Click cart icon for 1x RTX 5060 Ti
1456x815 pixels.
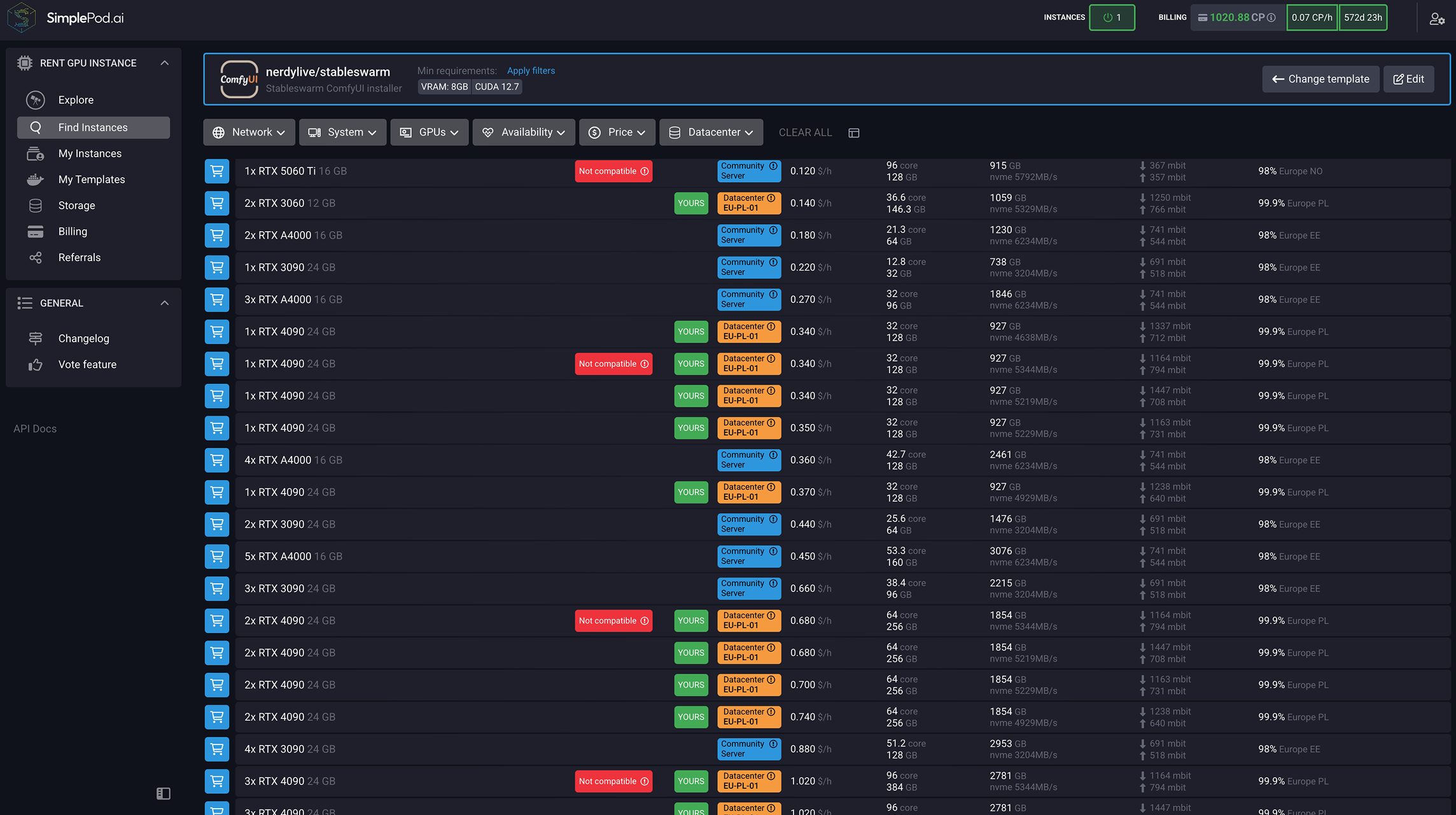217,171
